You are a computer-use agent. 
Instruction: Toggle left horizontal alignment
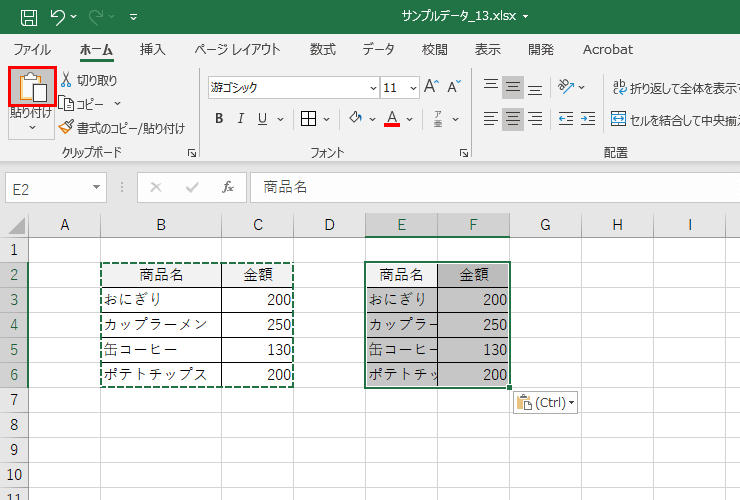pyautogui.click(x=491, y=119)
